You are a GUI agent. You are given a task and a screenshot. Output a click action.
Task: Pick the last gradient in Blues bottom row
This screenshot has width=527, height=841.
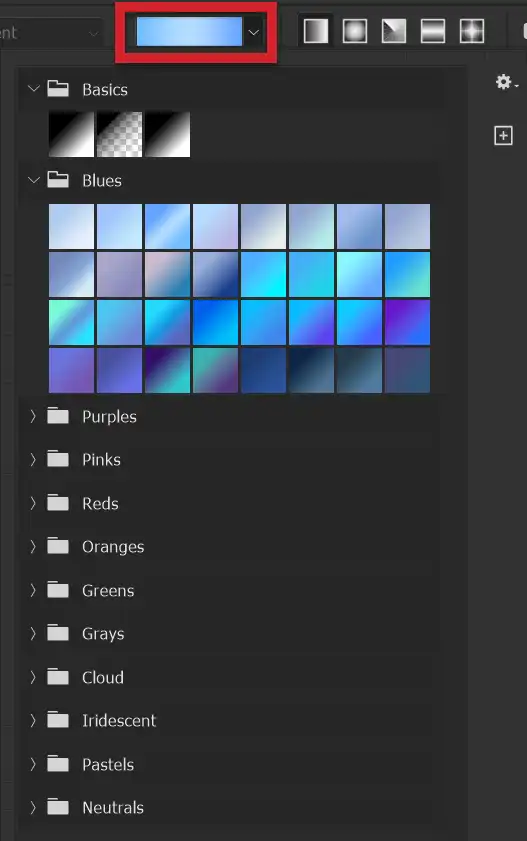click(407, 370)
